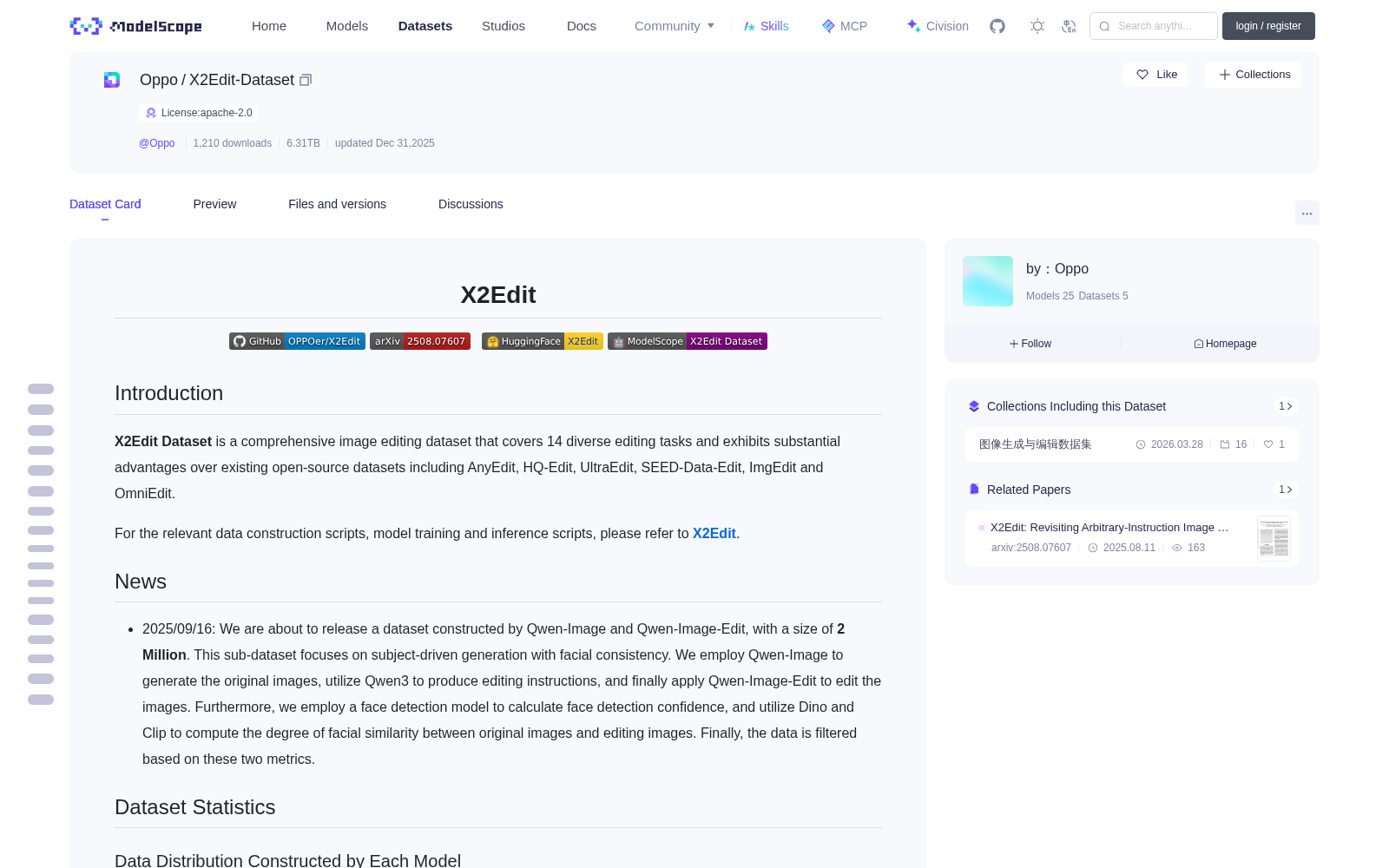Open Oppo's Homepage
This screenshot has width=1389, height=868.
1225,344
